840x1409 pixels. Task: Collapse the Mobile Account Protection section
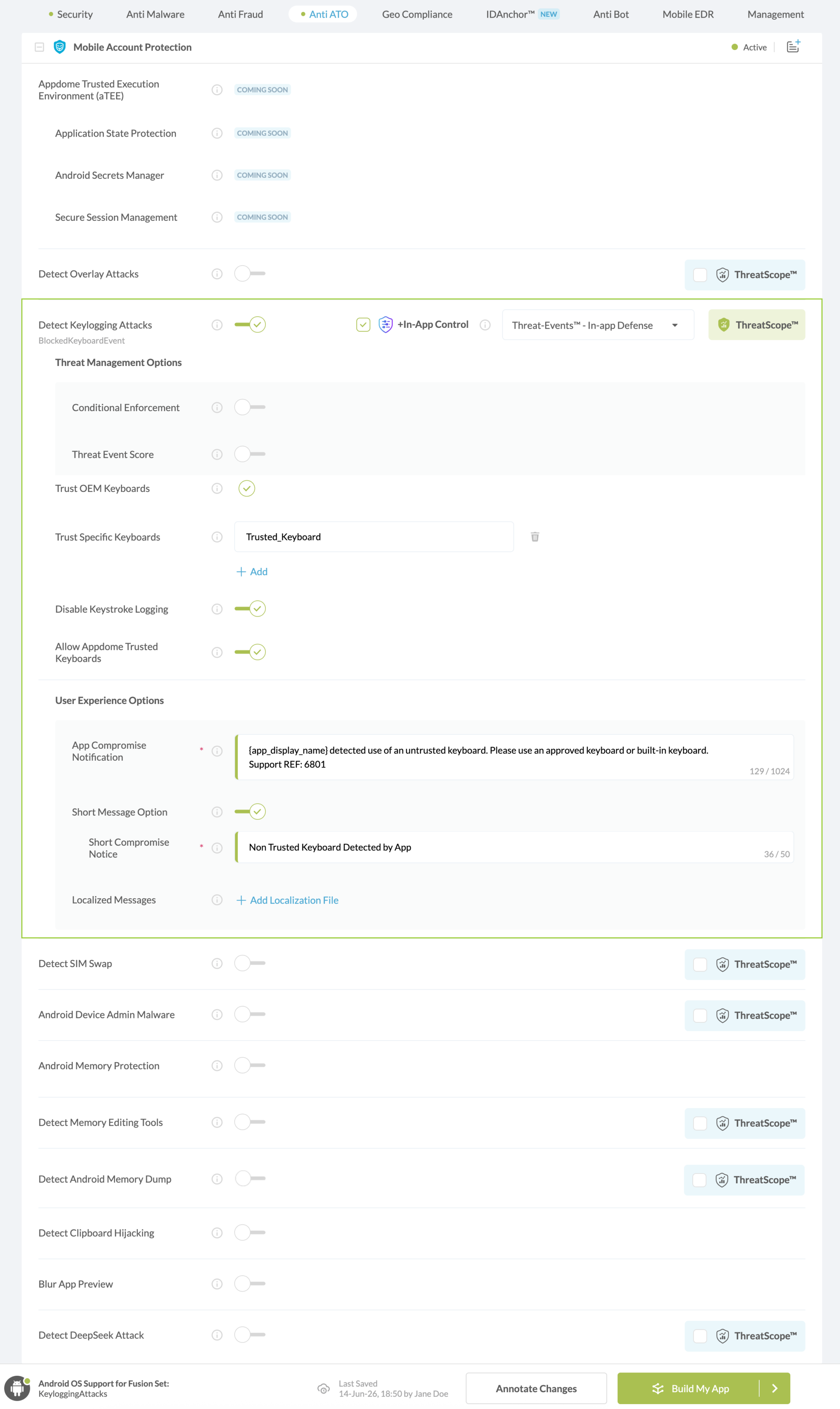[39, 47]
